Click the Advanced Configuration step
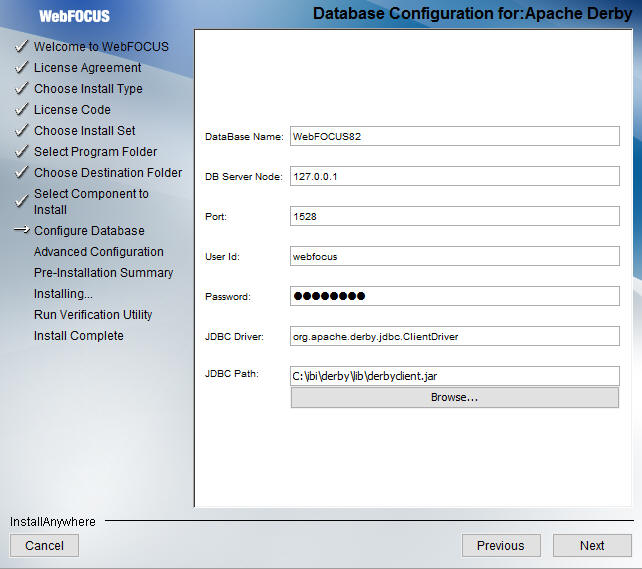Image resolution: width=642 pixels, height=569 pixels. pos(99,252)
